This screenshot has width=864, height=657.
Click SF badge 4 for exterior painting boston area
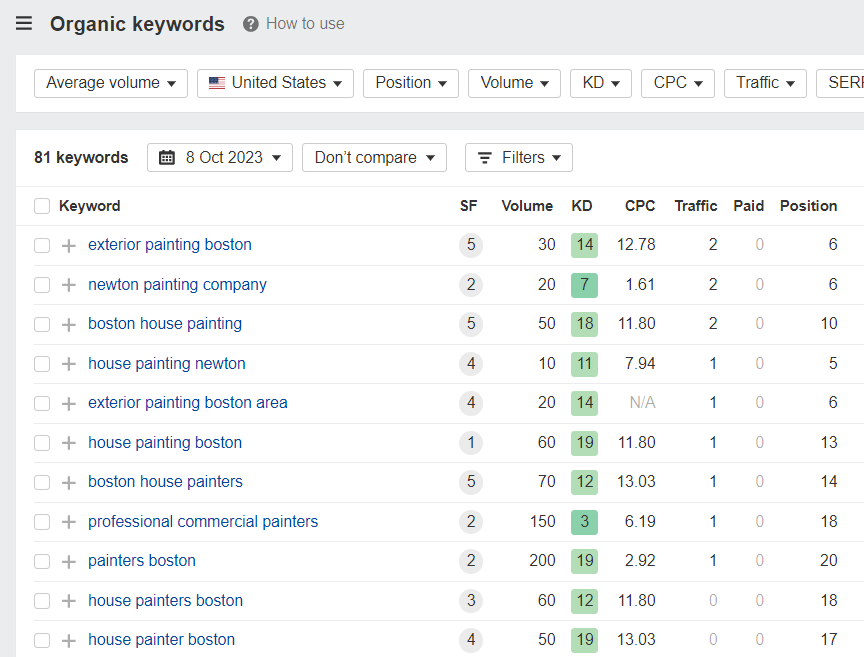click(471, 403)
